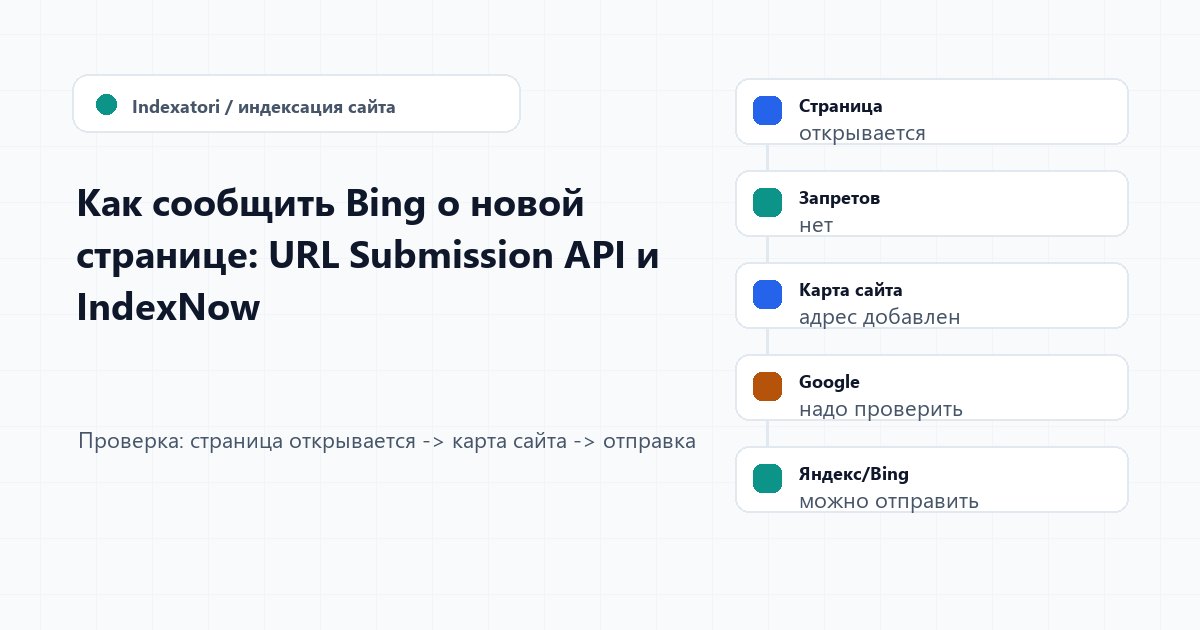1200x630 pixels.
Task: Click the Google card title
Action: (829, 382)
